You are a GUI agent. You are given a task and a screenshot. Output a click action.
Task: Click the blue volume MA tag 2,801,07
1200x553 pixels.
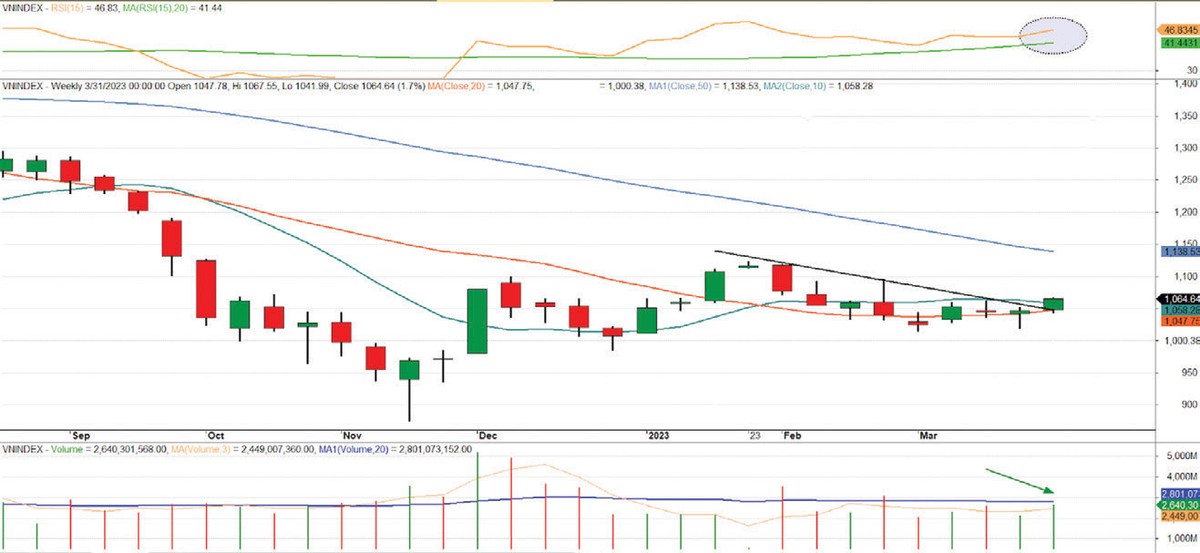[x=1176, y=493]
